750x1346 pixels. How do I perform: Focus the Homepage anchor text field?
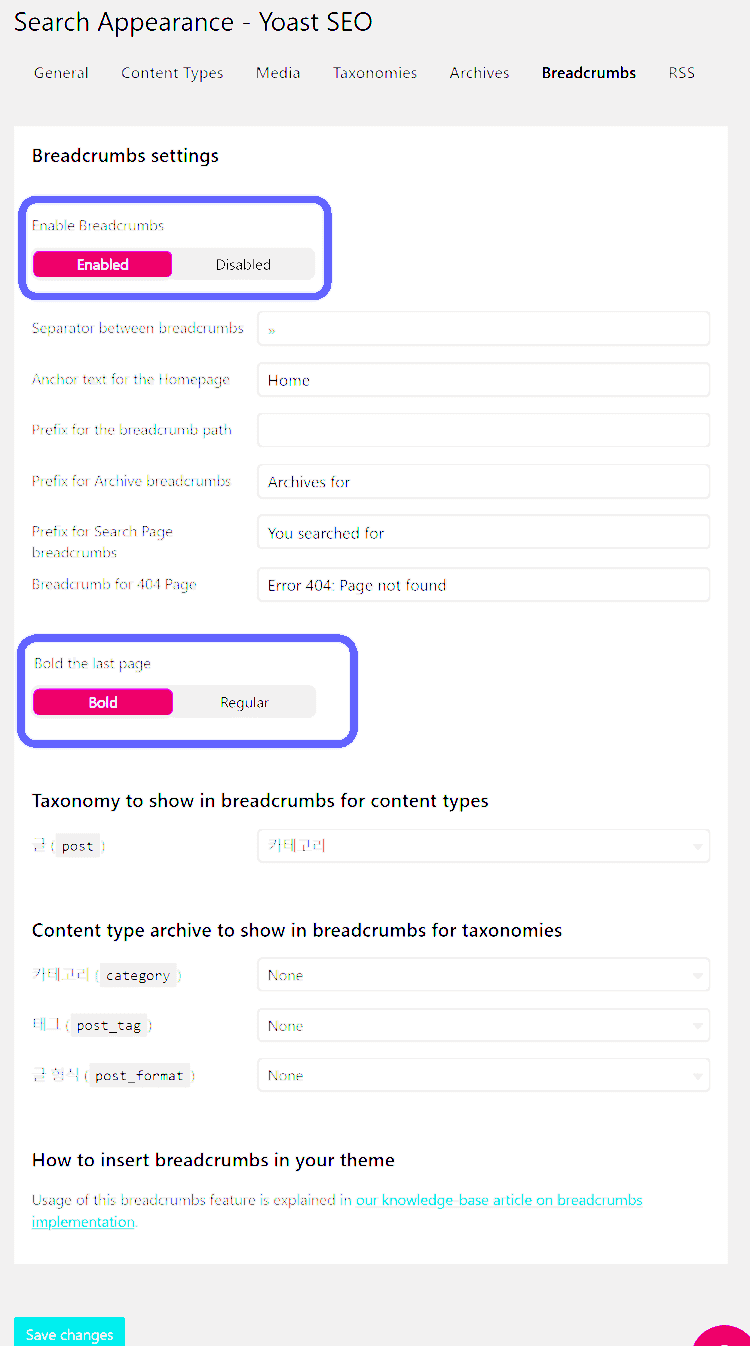483,380
